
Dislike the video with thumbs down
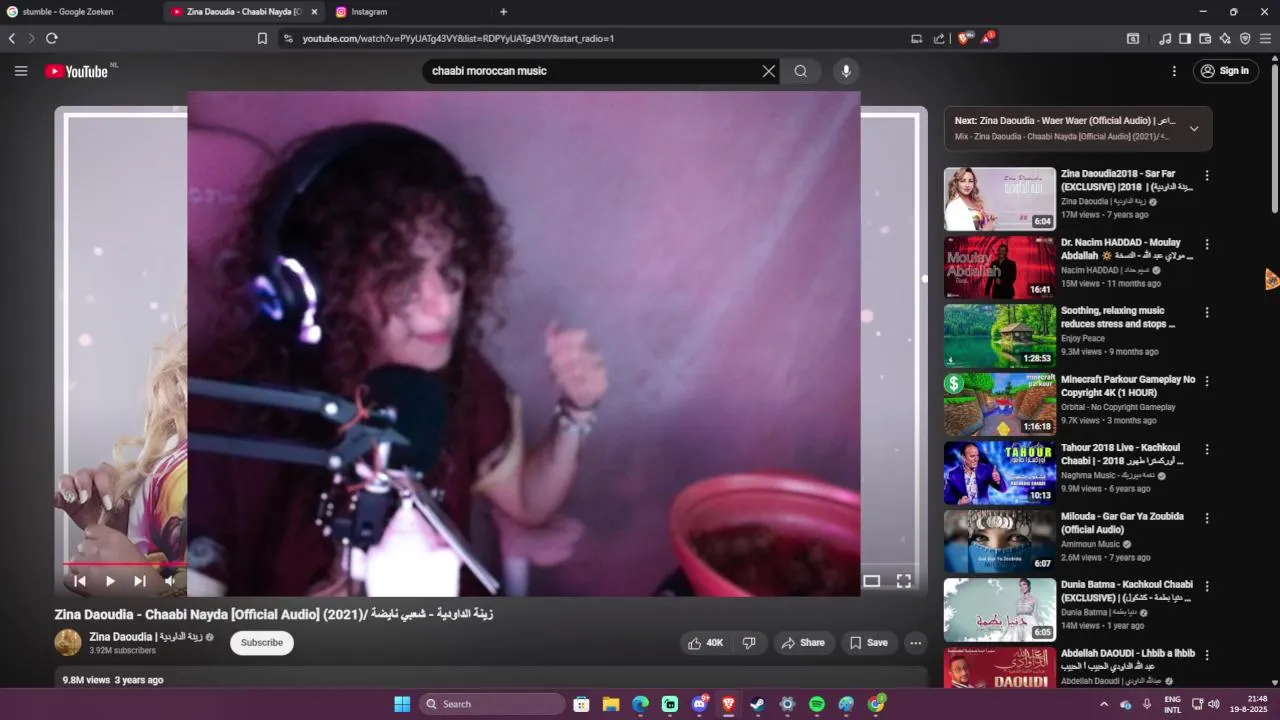749,643
